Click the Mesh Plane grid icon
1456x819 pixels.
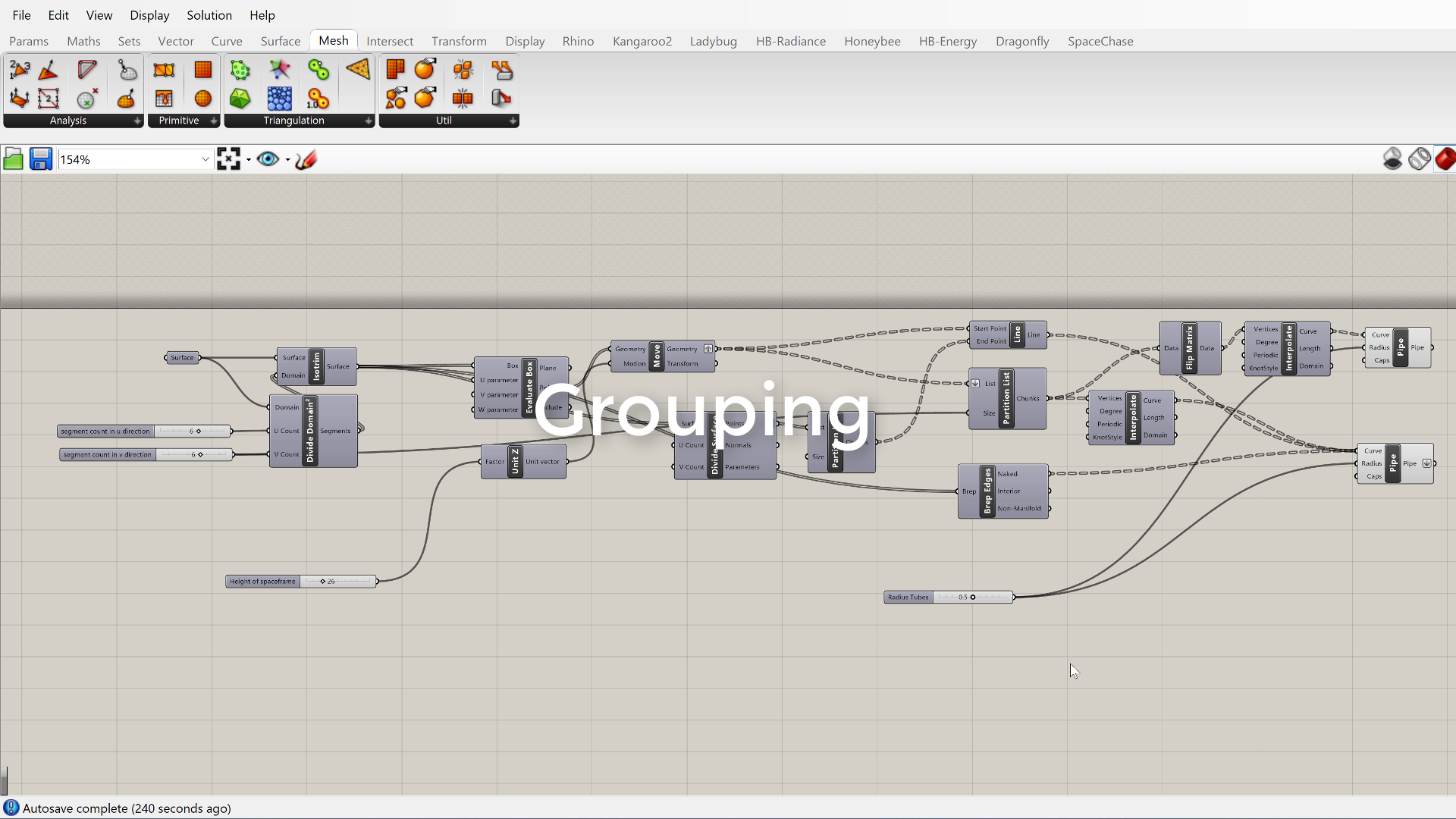[202, 70]
